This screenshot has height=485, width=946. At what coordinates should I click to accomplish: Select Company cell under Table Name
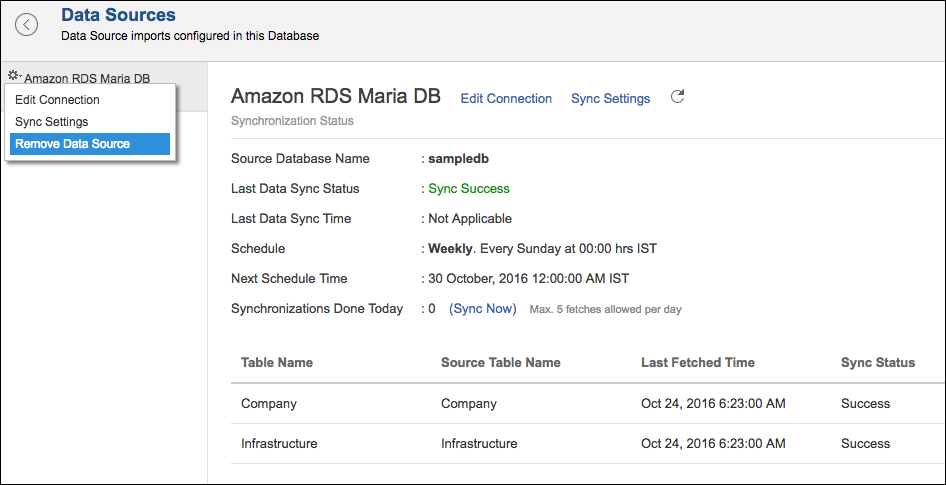point(269,404)
